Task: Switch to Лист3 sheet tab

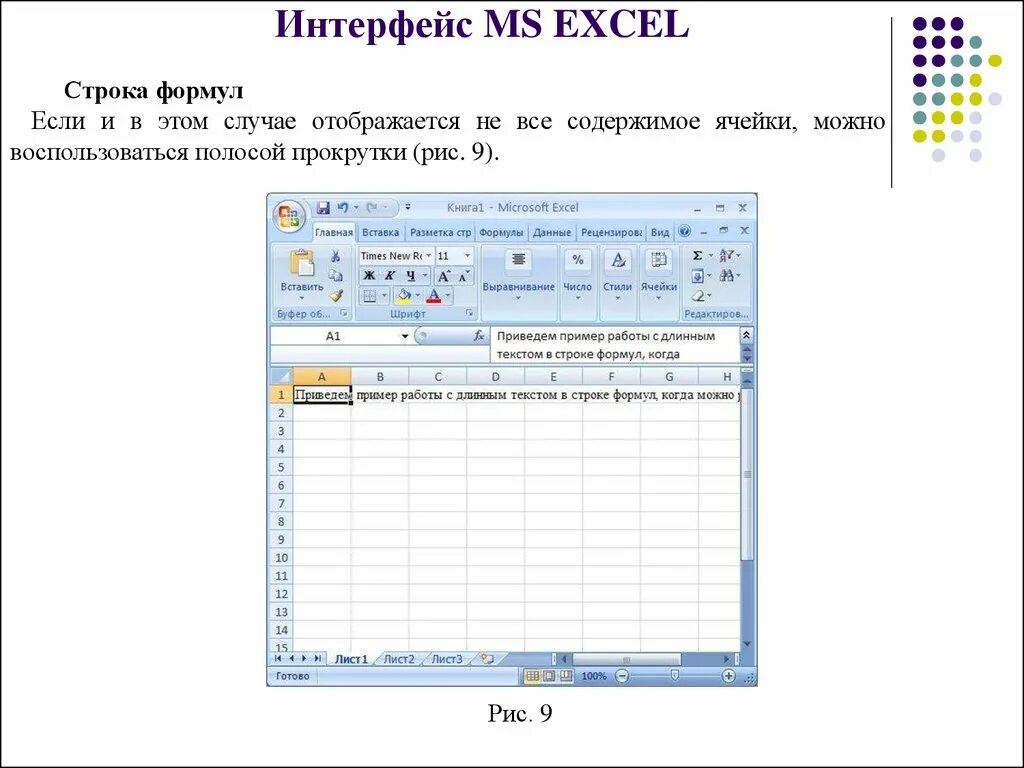Action: [x=447, y=659]
